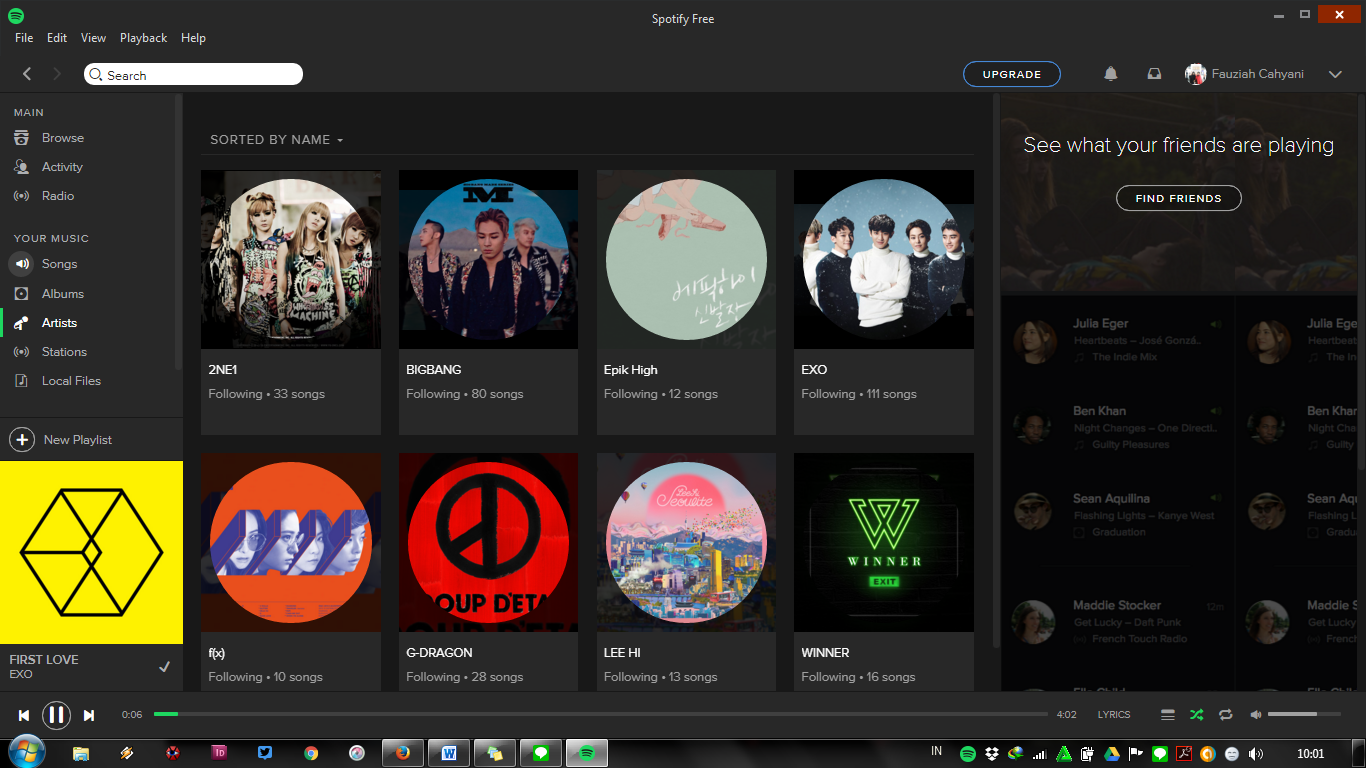Toggle shuffle mode off

click(x=1197, y=715)
